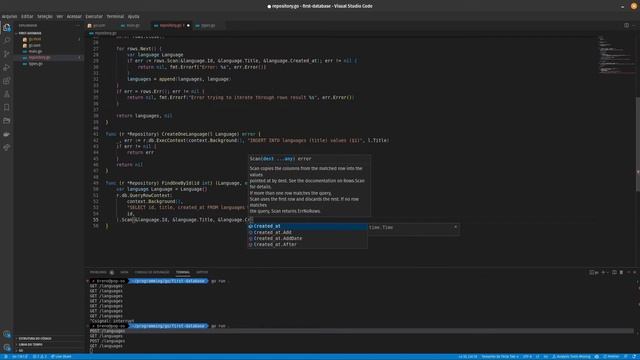Switch to the main.go editor tab
The image size is (640, 360).
[x=133, y=25]
